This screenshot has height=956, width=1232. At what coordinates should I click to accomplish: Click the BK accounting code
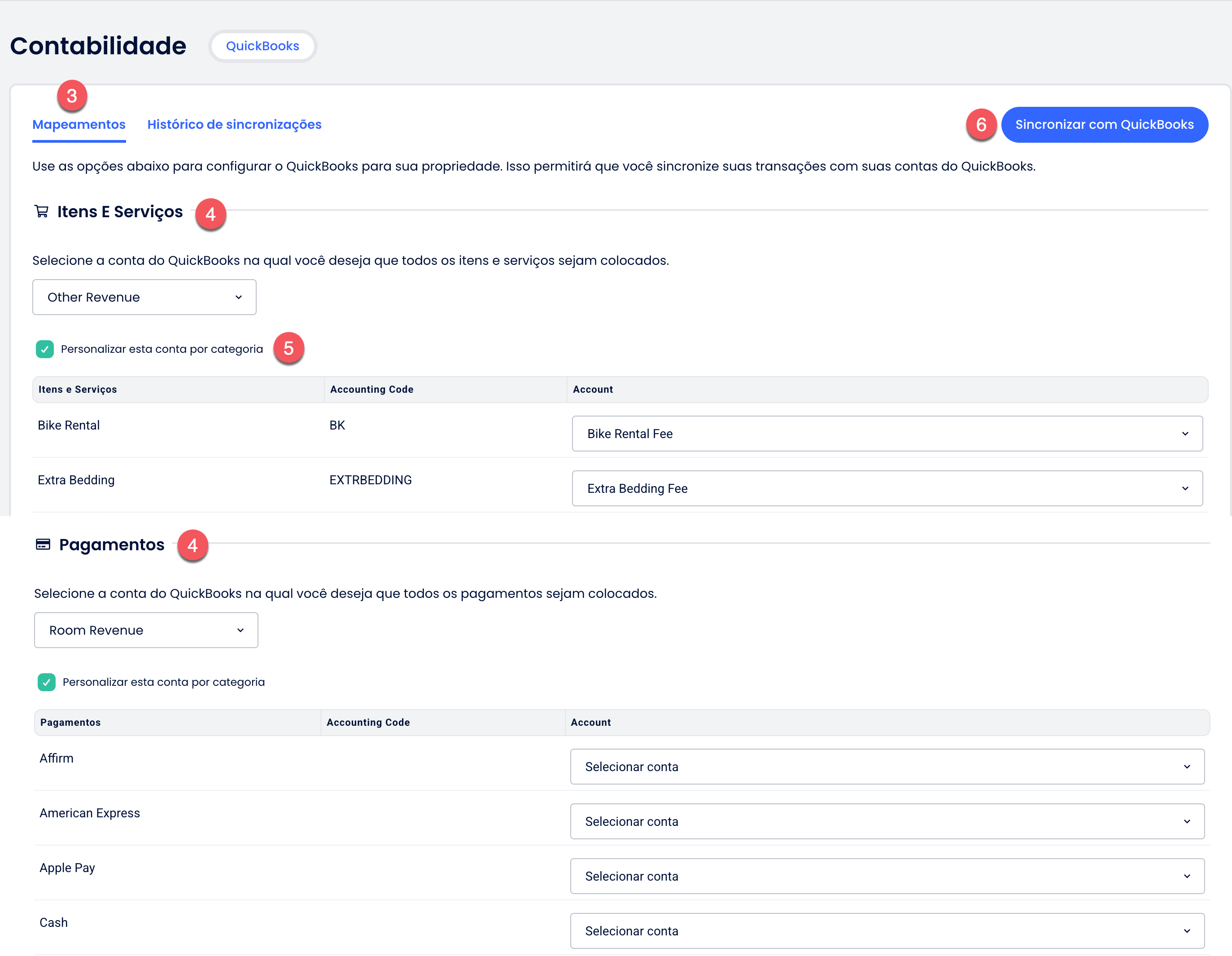point(337,425)
